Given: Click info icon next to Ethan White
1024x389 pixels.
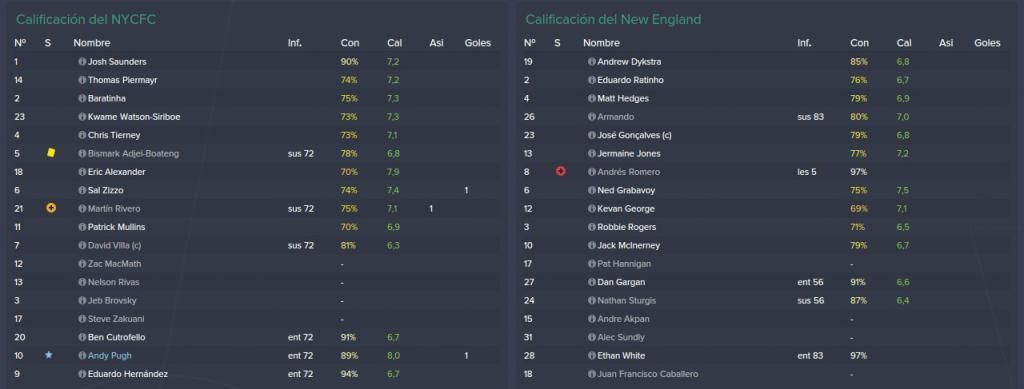Looking at the screenshot, I should [592, 356].
